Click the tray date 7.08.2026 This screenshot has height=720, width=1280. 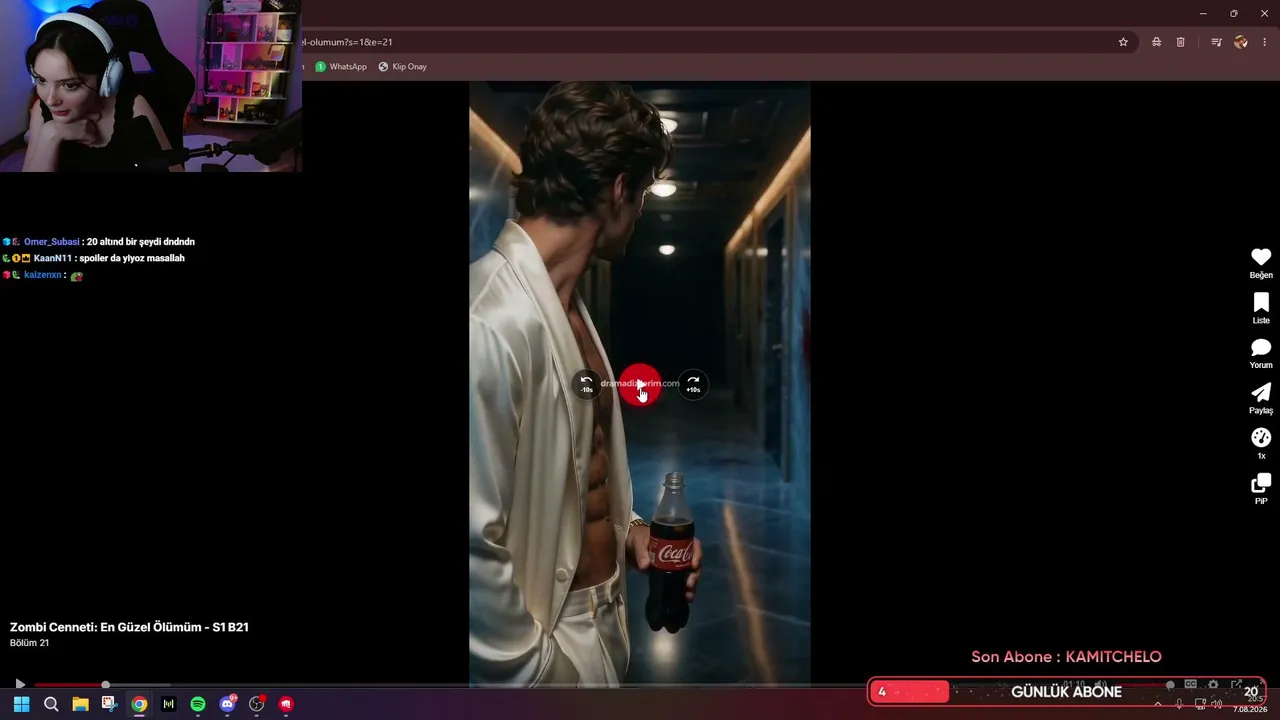pyautogui.click(x=1250, y=709)
